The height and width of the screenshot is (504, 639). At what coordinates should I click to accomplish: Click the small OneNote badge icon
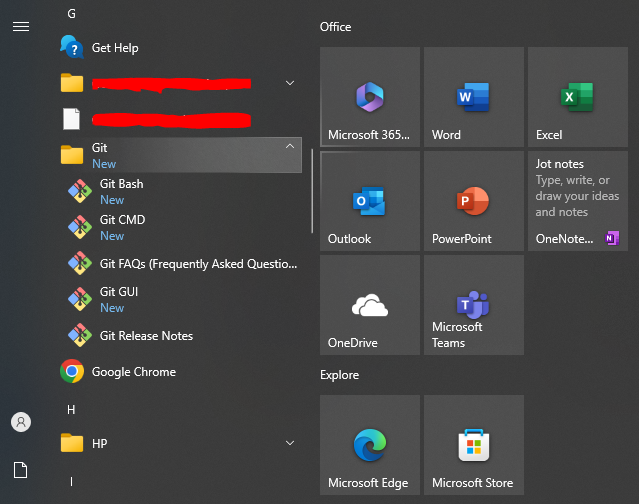point(612,238)
